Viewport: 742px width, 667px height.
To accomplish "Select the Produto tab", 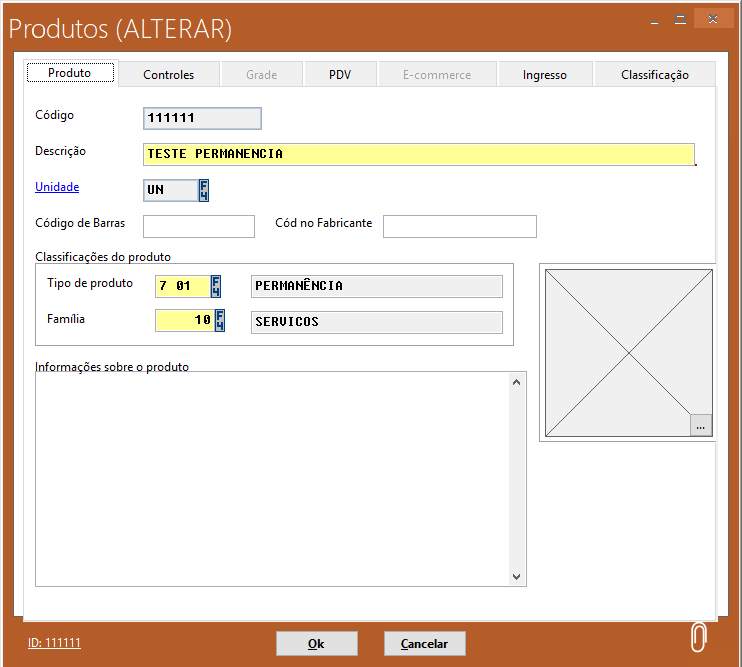I will [69, 74].
